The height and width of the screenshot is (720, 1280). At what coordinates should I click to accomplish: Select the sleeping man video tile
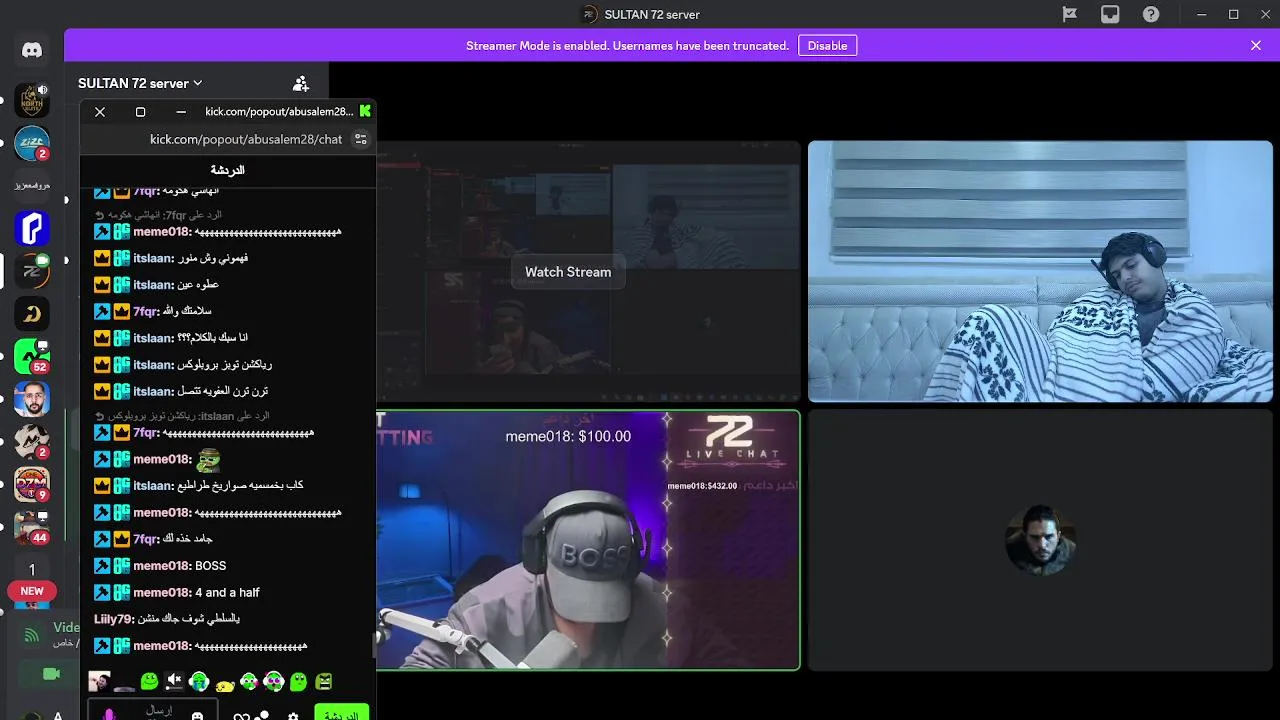(x=1040, y=271)
